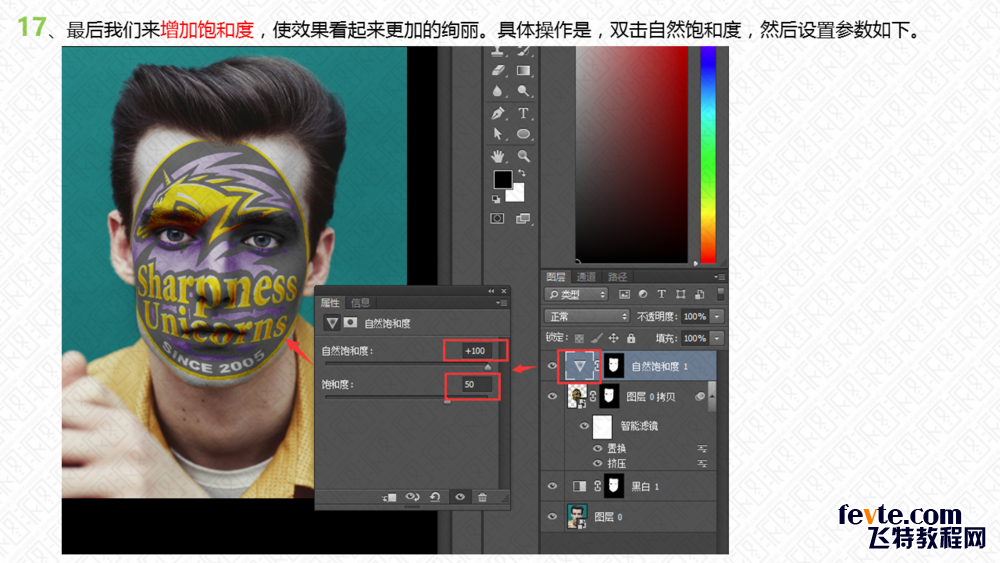Lock all padlock icon

tap(631, 338)
